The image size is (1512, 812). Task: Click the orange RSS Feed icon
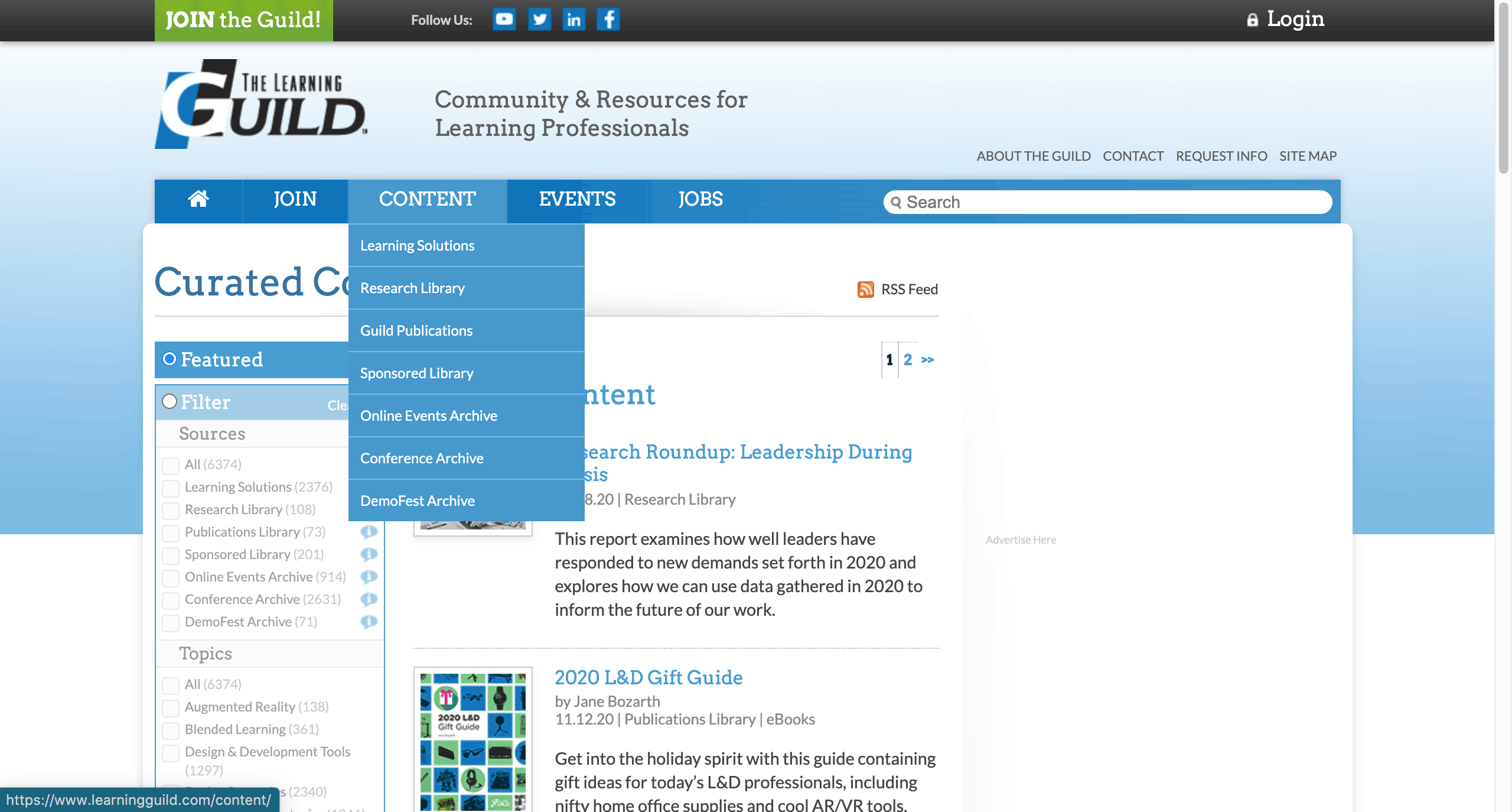coord(865,289)
